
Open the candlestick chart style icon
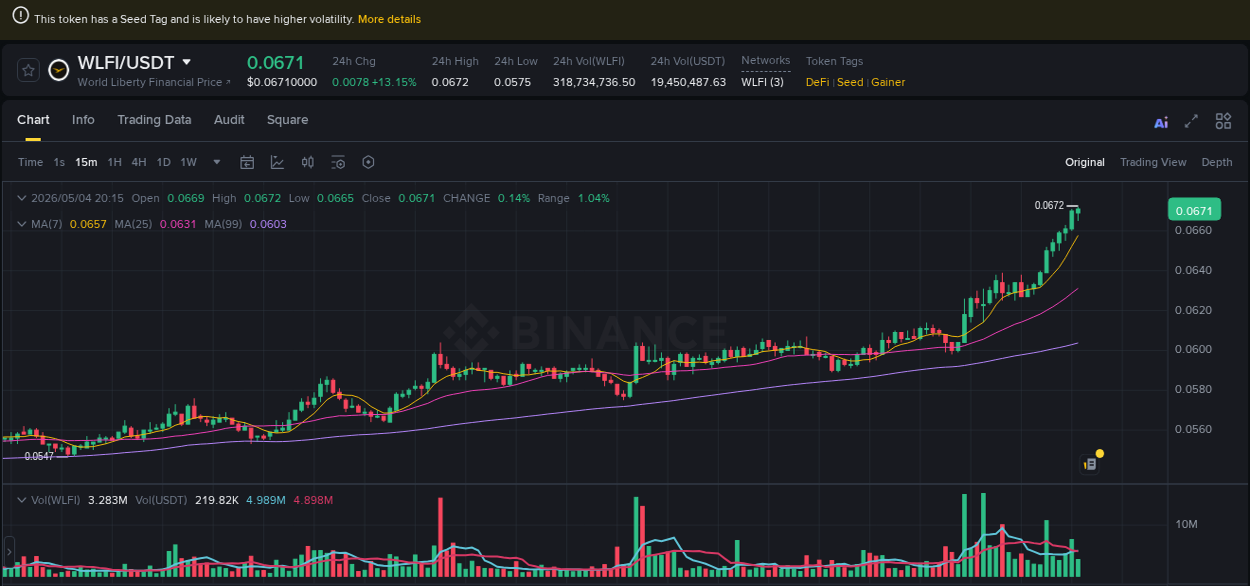(x=308, y=162)
